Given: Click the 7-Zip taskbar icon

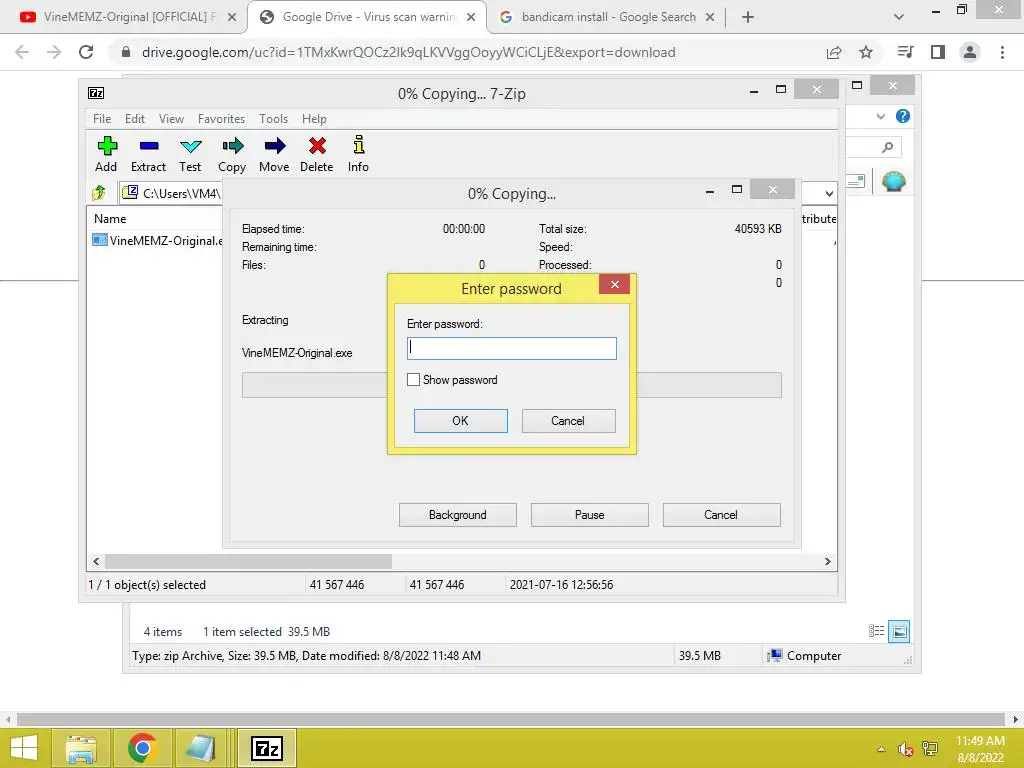Looking at the screenshot, I should [x=267, y=748].
